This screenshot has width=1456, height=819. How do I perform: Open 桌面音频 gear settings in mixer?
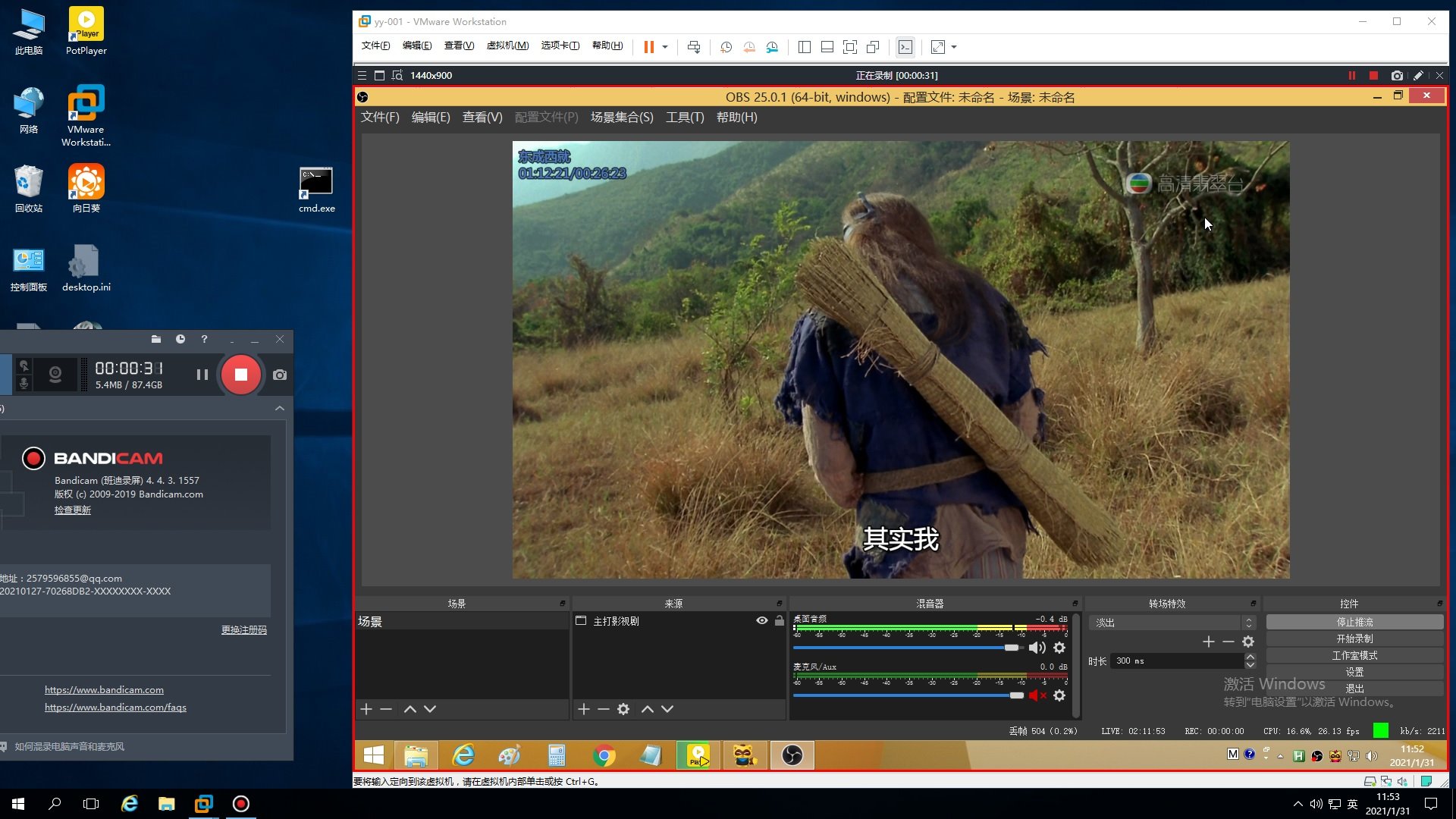1059,648
